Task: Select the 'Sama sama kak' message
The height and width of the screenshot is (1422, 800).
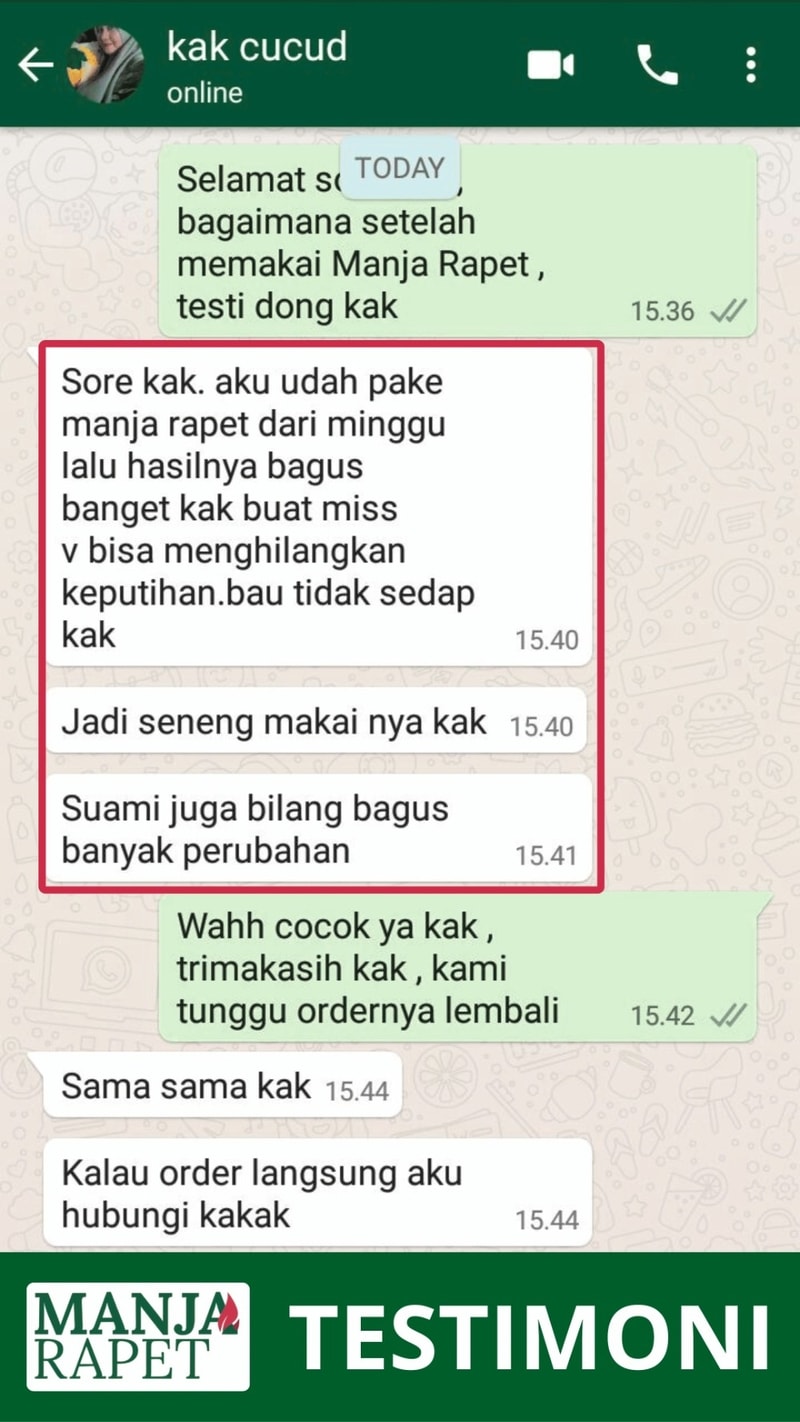Action: tap(220, 1085)
